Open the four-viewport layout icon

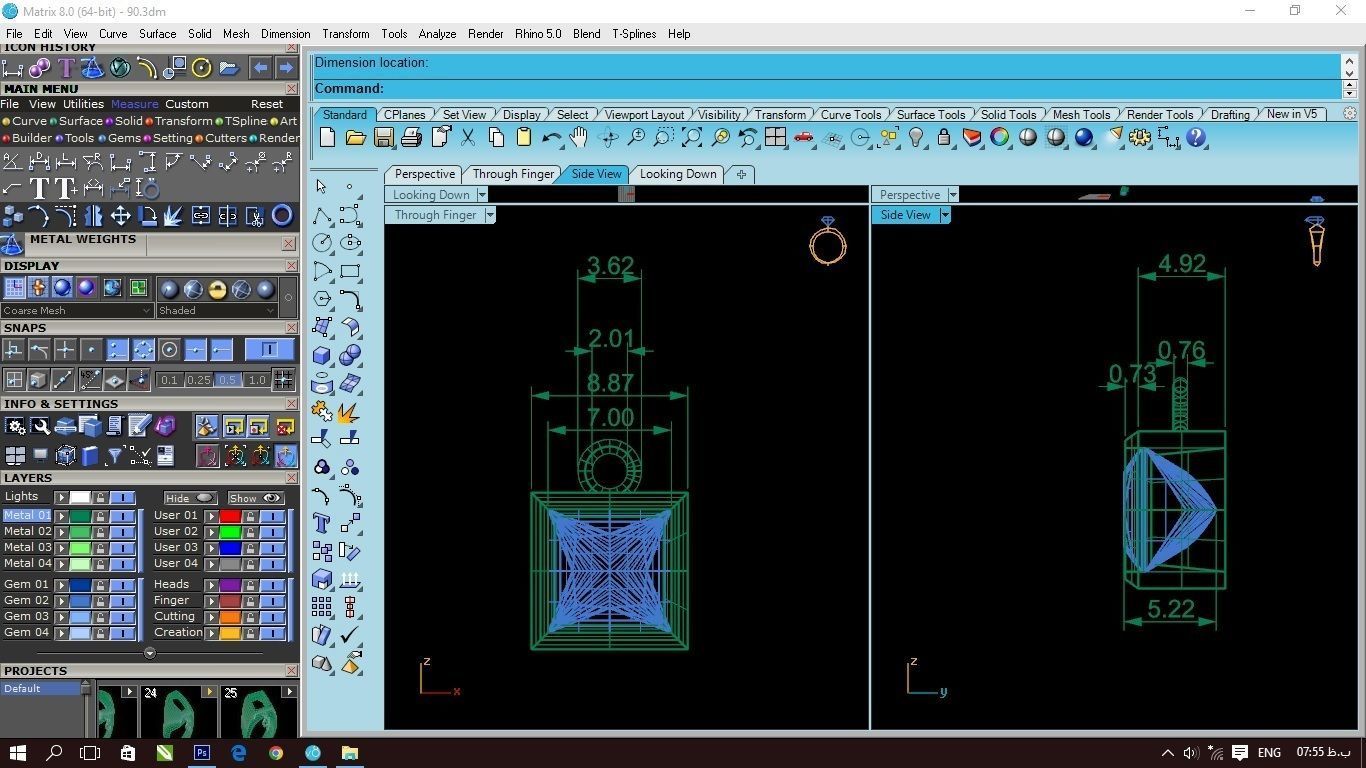click(x=775, y=138)
